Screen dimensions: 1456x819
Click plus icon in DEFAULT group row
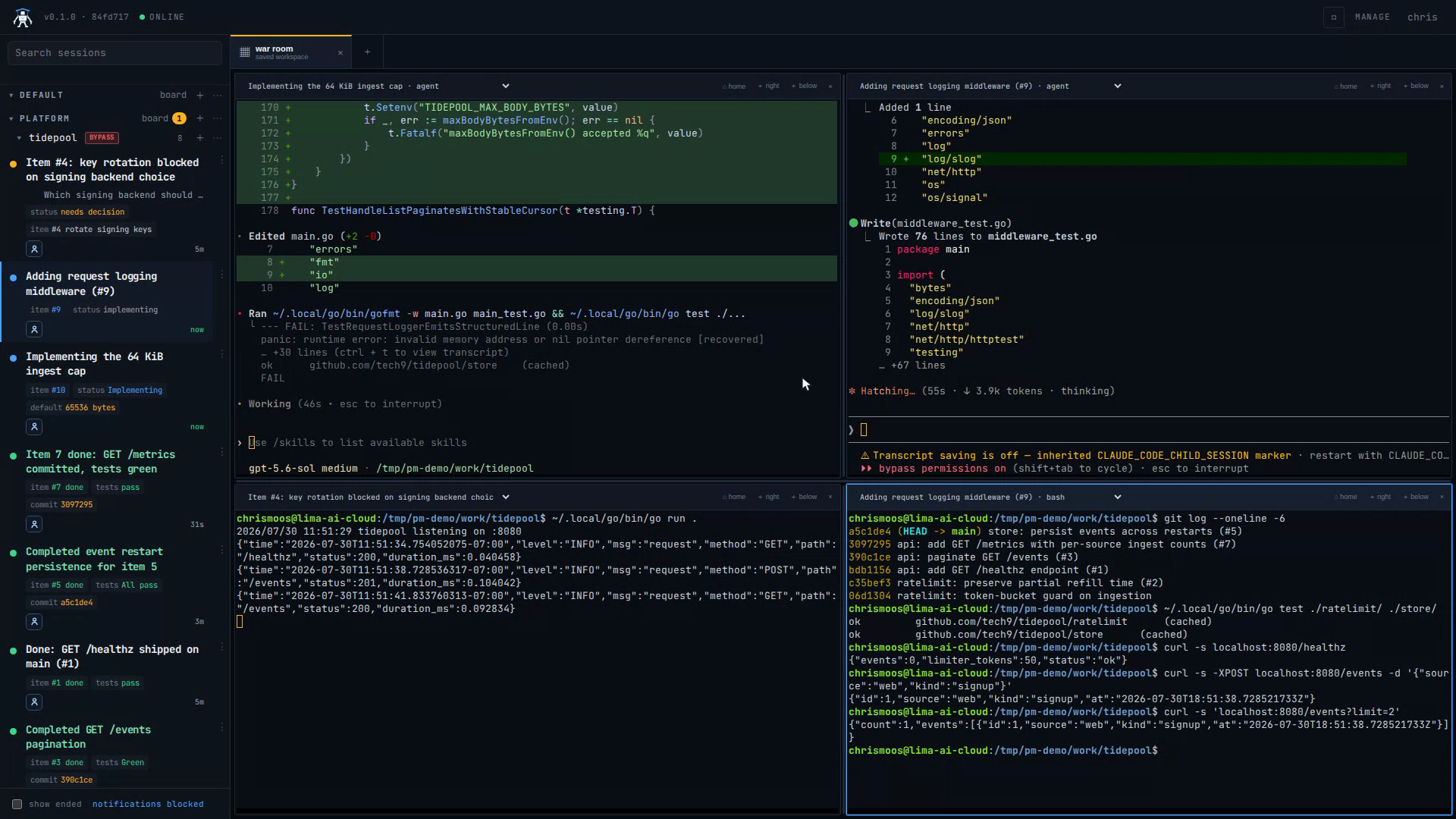pyautogui.click(x=200, y=96)
